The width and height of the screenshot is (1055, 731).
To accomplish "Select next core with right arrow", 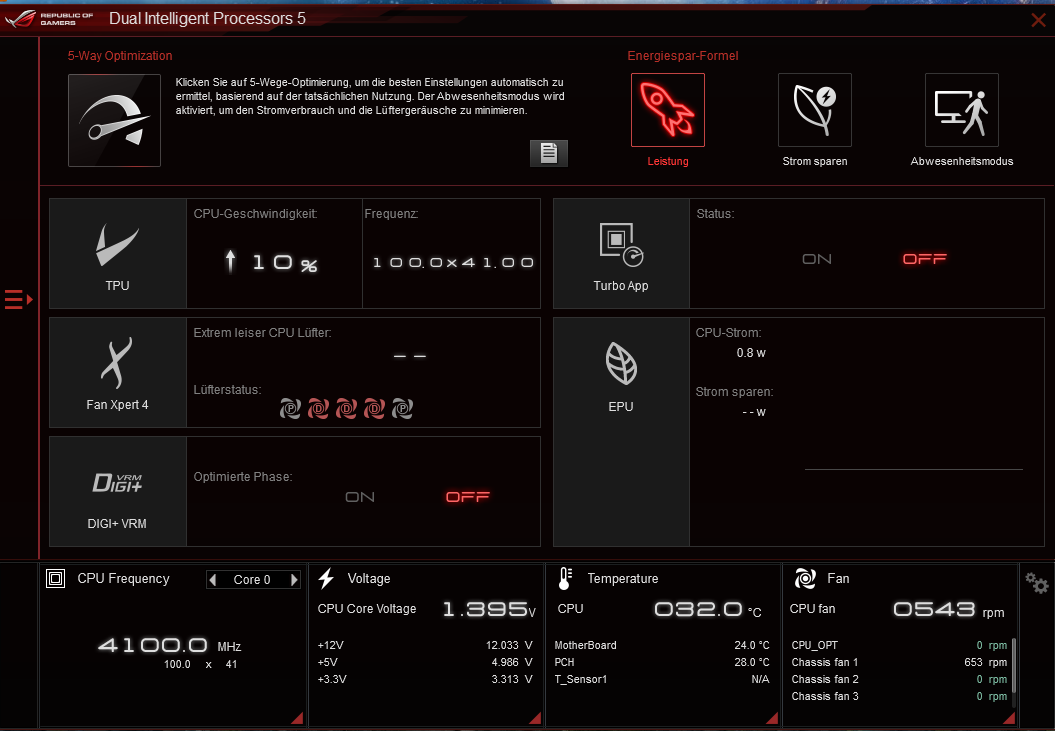I will pyautogui.click(x=294, y=580).
